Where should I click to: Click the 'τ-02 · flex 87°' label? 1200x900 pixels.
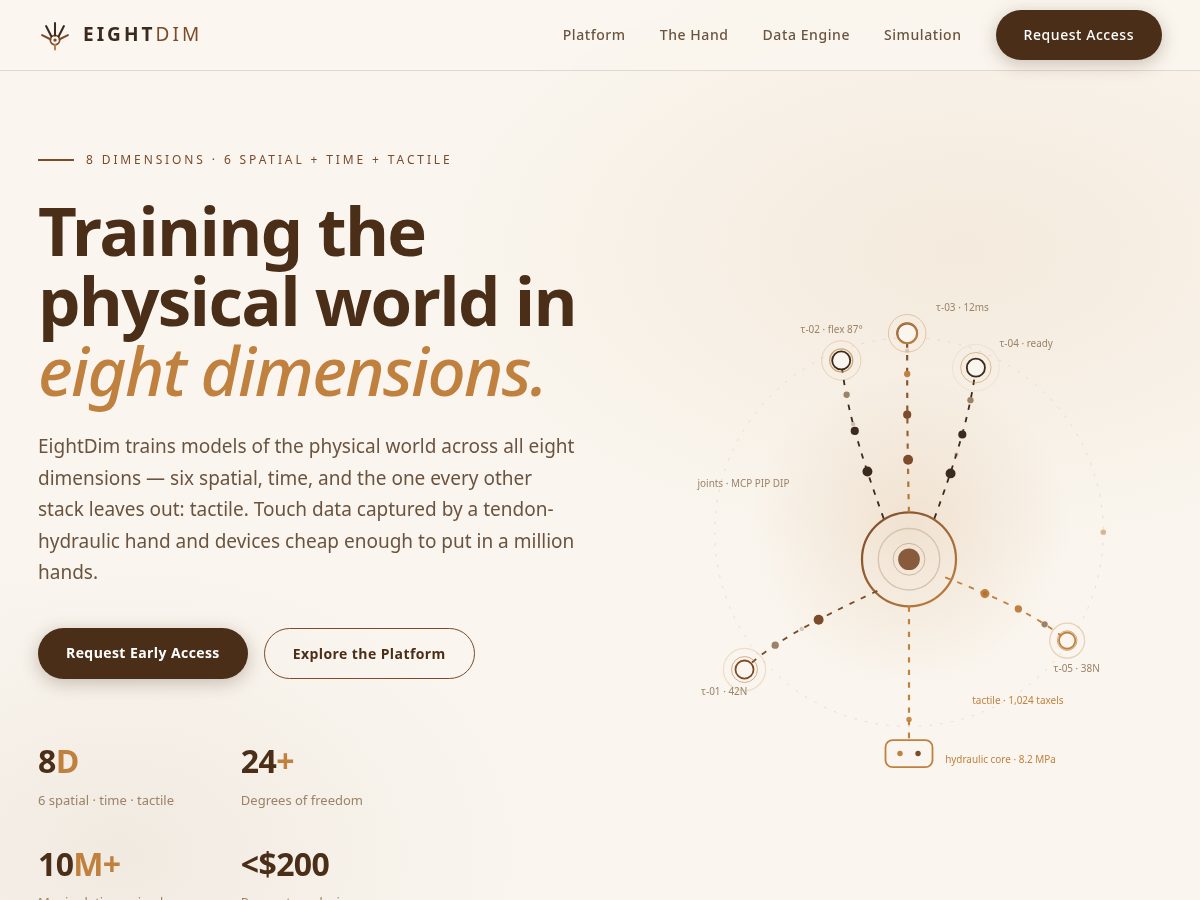[831, 329]
